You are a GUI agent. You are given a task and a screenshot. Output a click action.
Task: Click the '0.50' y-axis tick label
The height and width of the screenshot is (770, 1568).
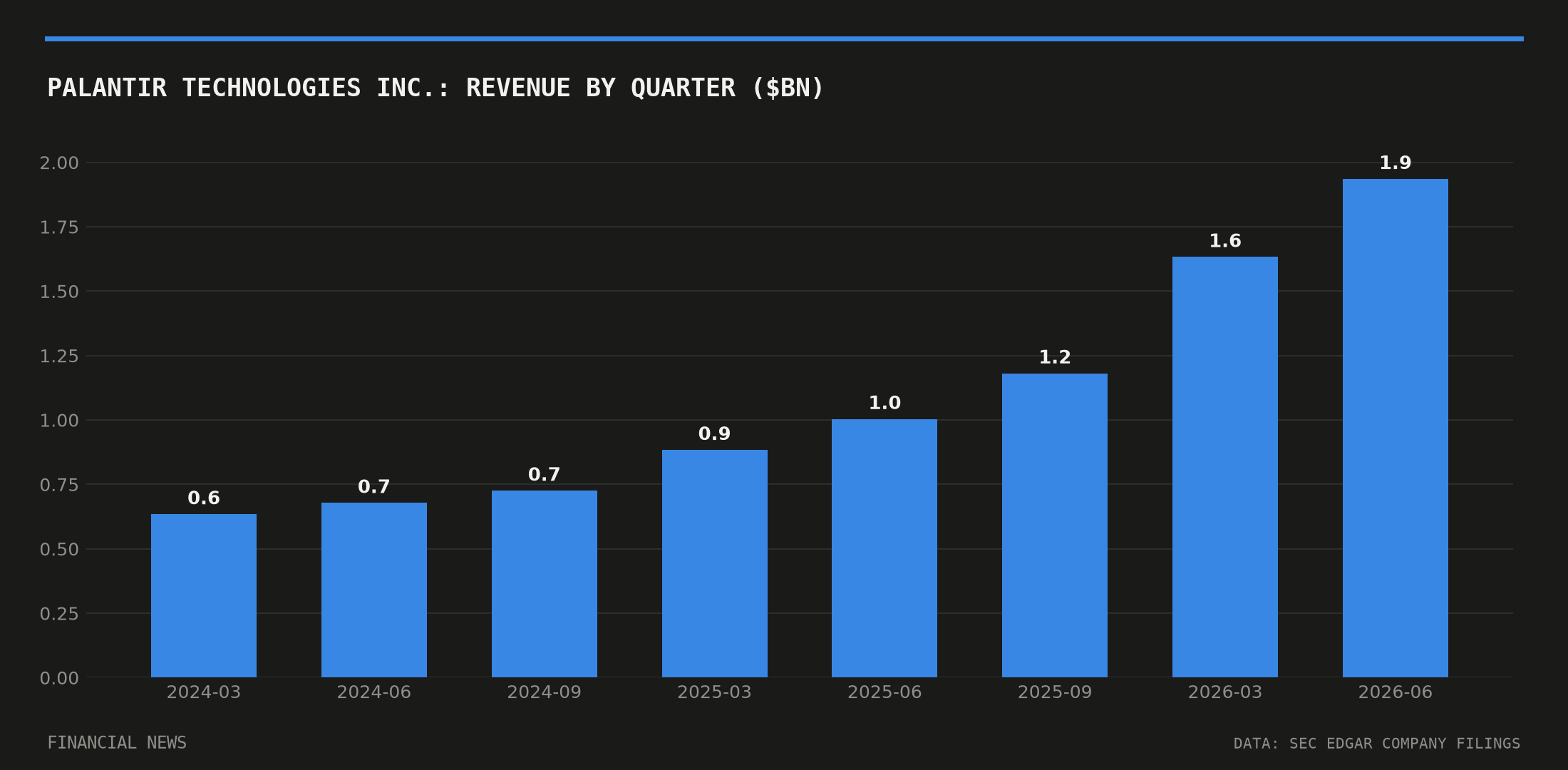(59, 550)
